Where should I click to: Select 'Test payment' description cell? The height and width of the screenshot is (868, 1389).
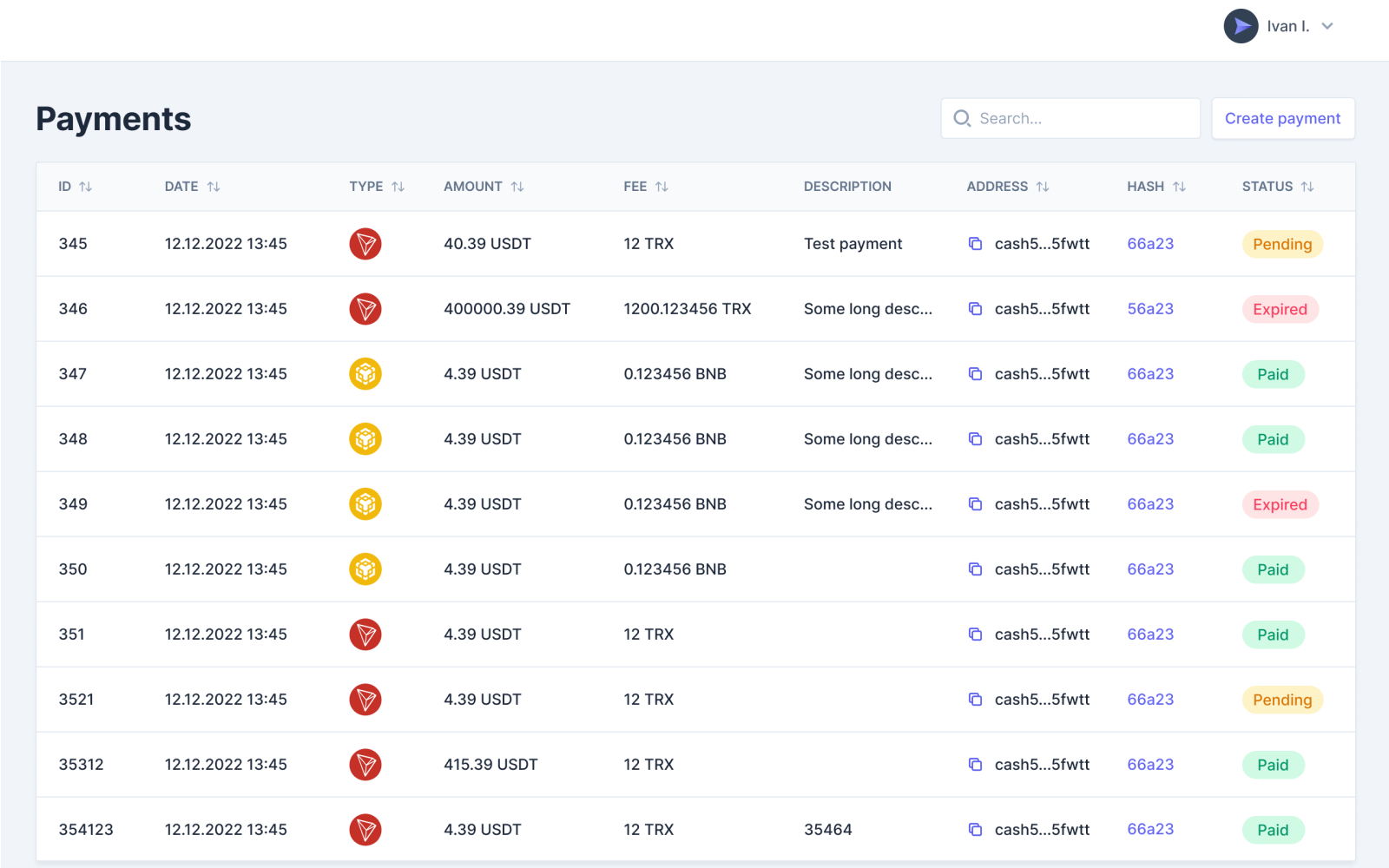coord(852,244)
